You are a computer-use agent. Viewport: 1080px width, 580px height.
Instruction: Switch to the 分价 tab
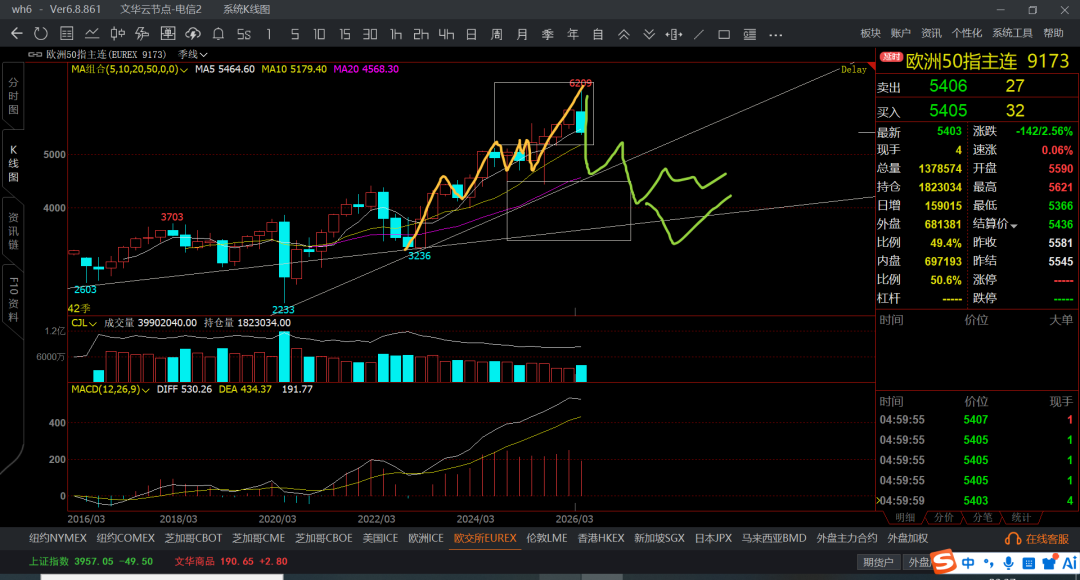tap(944, 517)
